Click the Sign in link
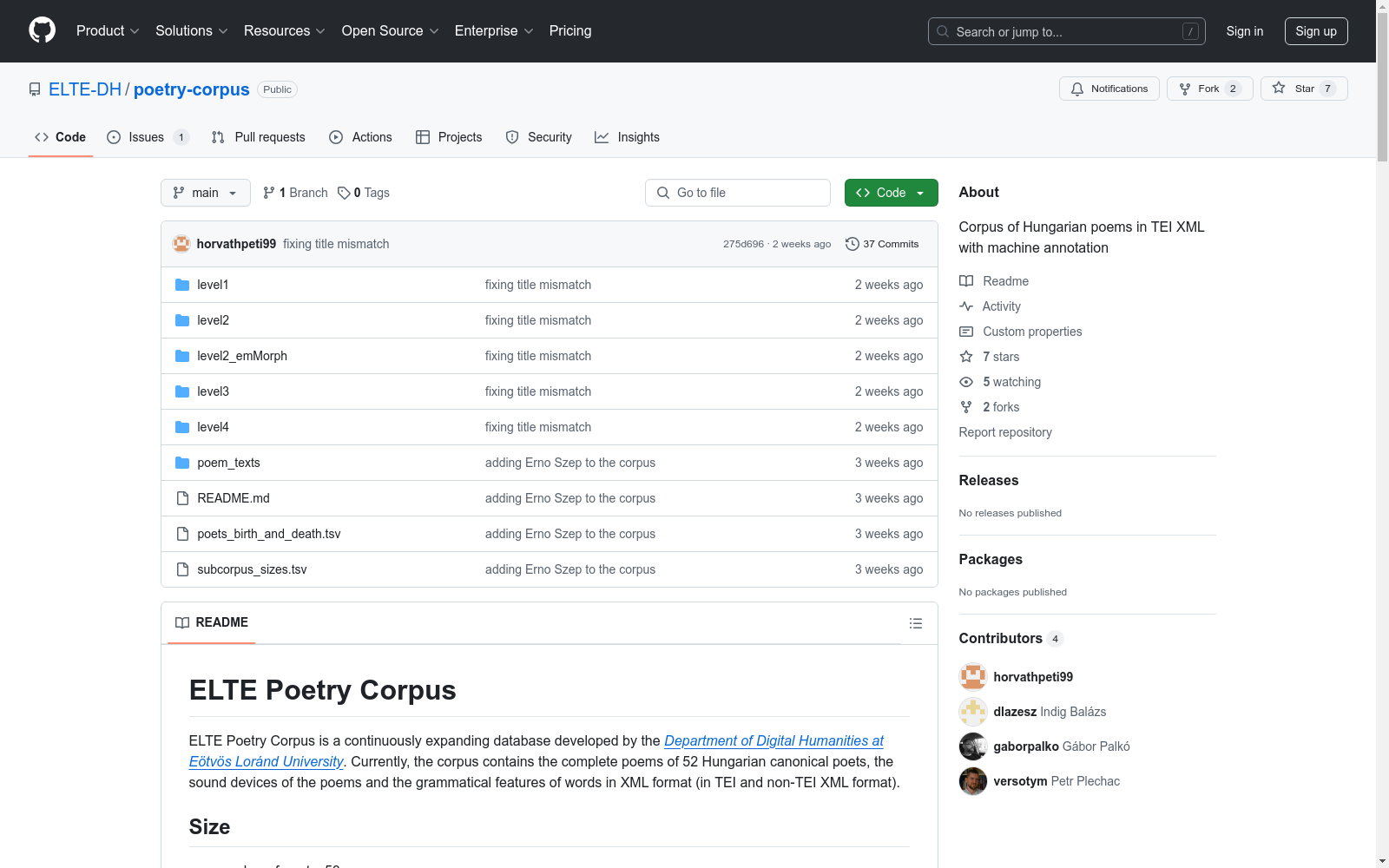 click(1245, 31)
